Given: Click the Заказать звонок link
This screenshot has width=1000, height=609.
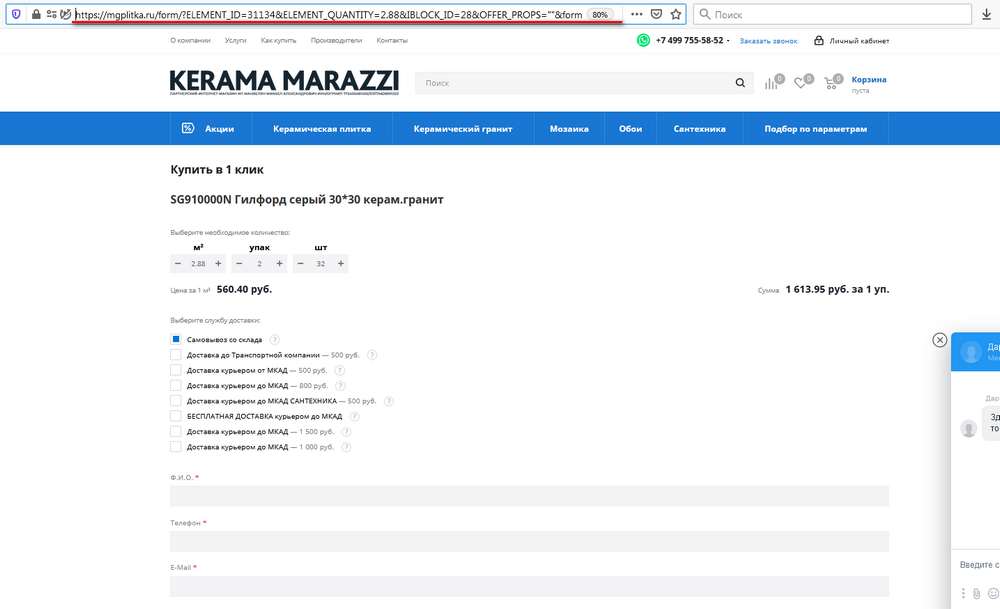Looking at the screenshot, I should [768, 41].
